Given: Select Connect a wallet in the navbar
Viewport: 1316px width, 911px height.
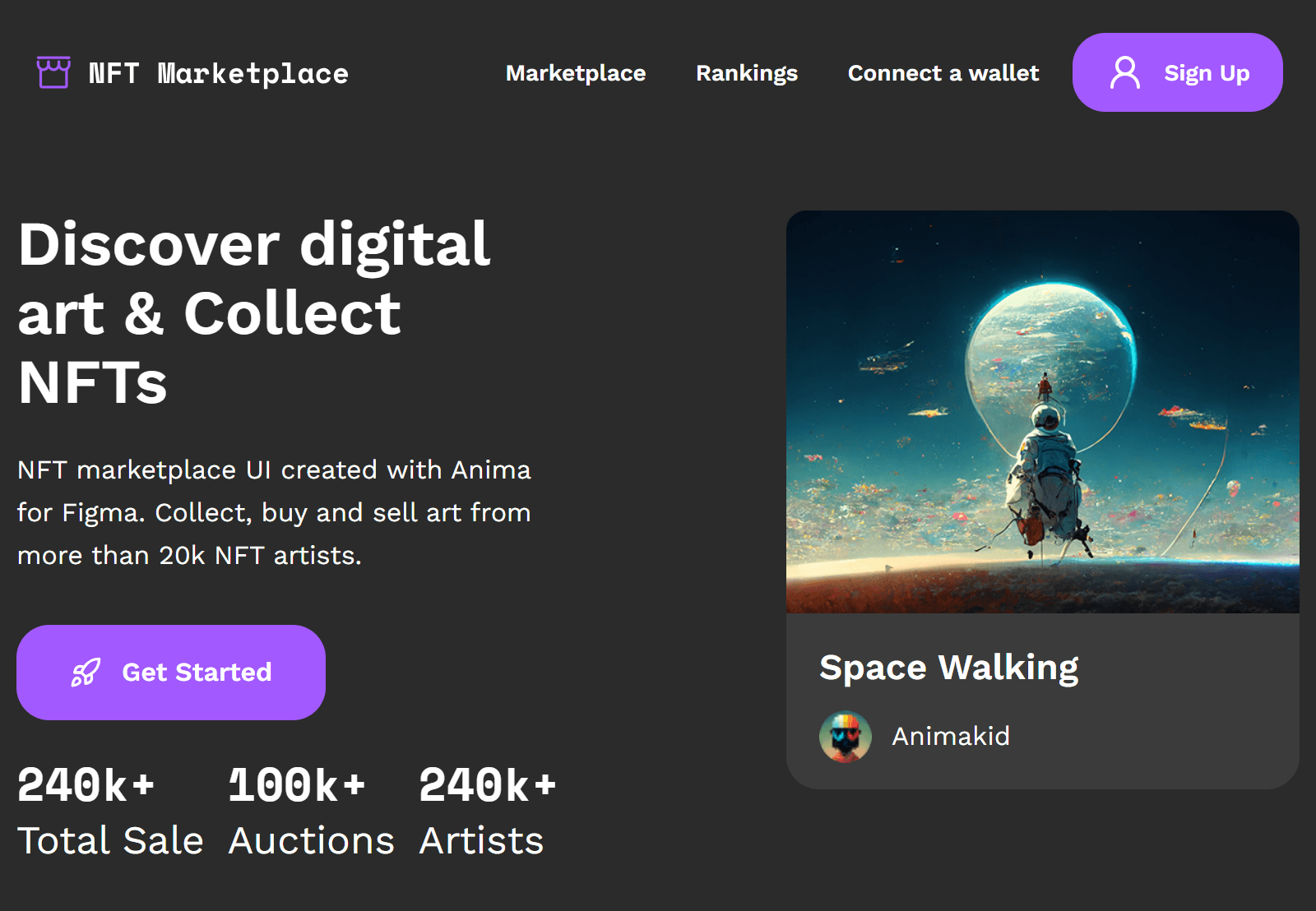Looking at the screenshot, I should (x=943, y=73).
